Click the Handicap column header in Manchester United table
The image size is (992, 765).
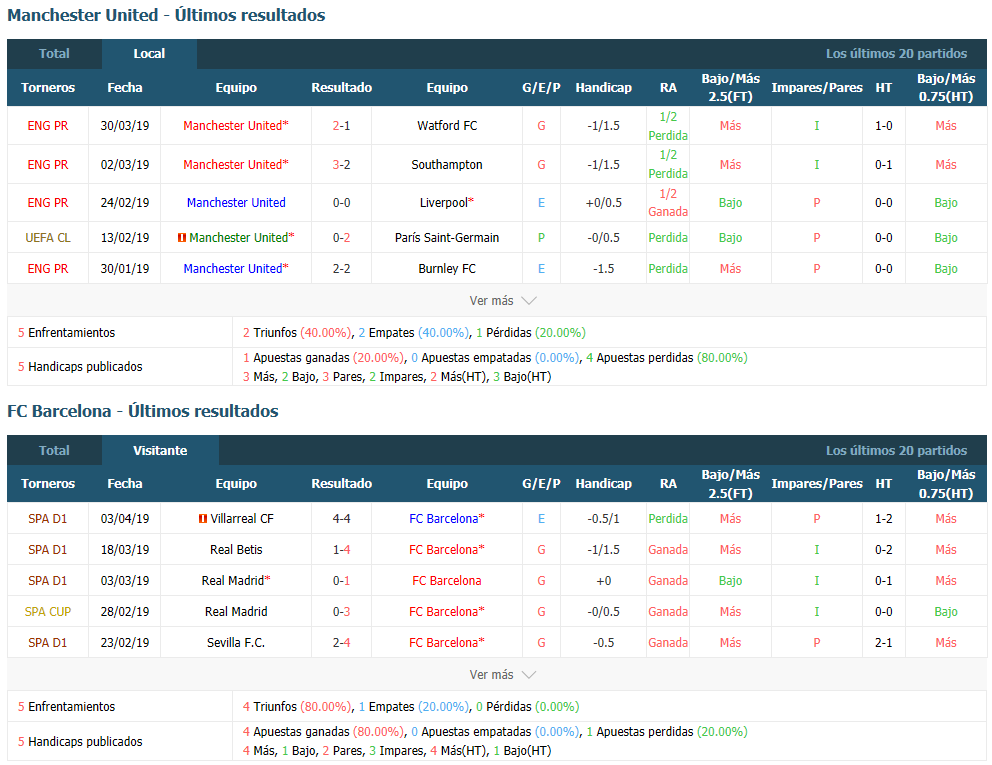click(x=604, y=88)
